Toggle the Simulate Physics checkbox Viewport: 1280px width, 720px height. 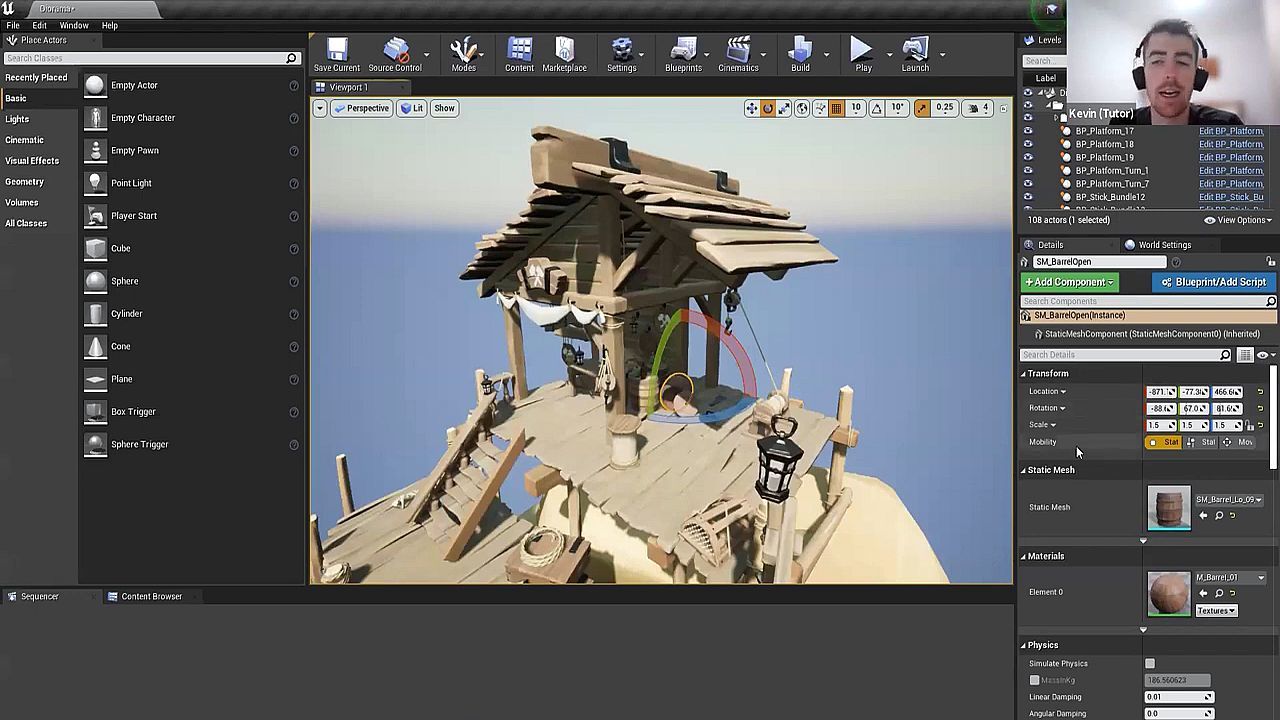(1150, 664)
